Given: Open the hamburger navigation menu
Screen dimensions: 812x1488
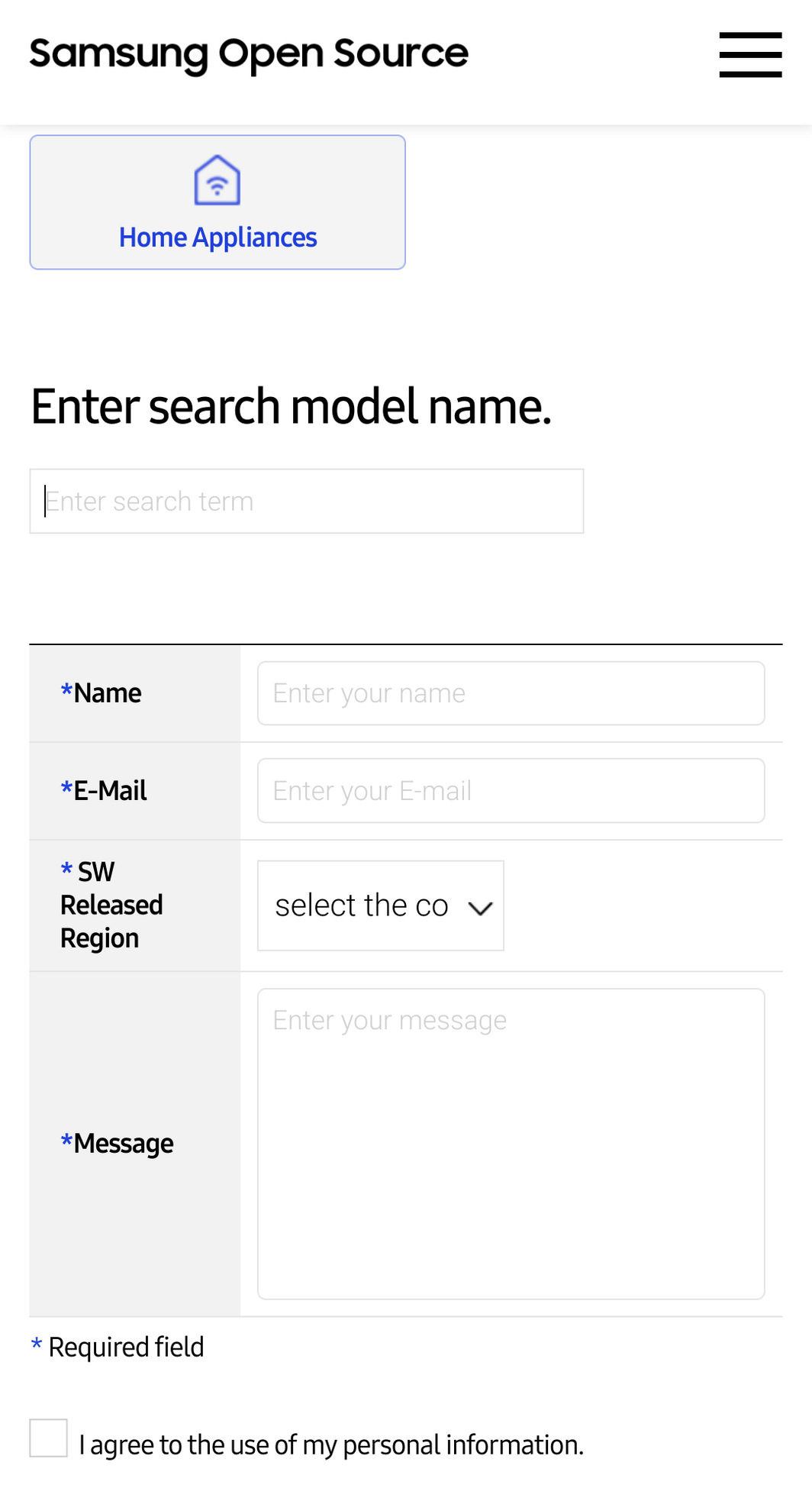Looking at the screenshot, I should pyautogui.click(x=750, y=54).
